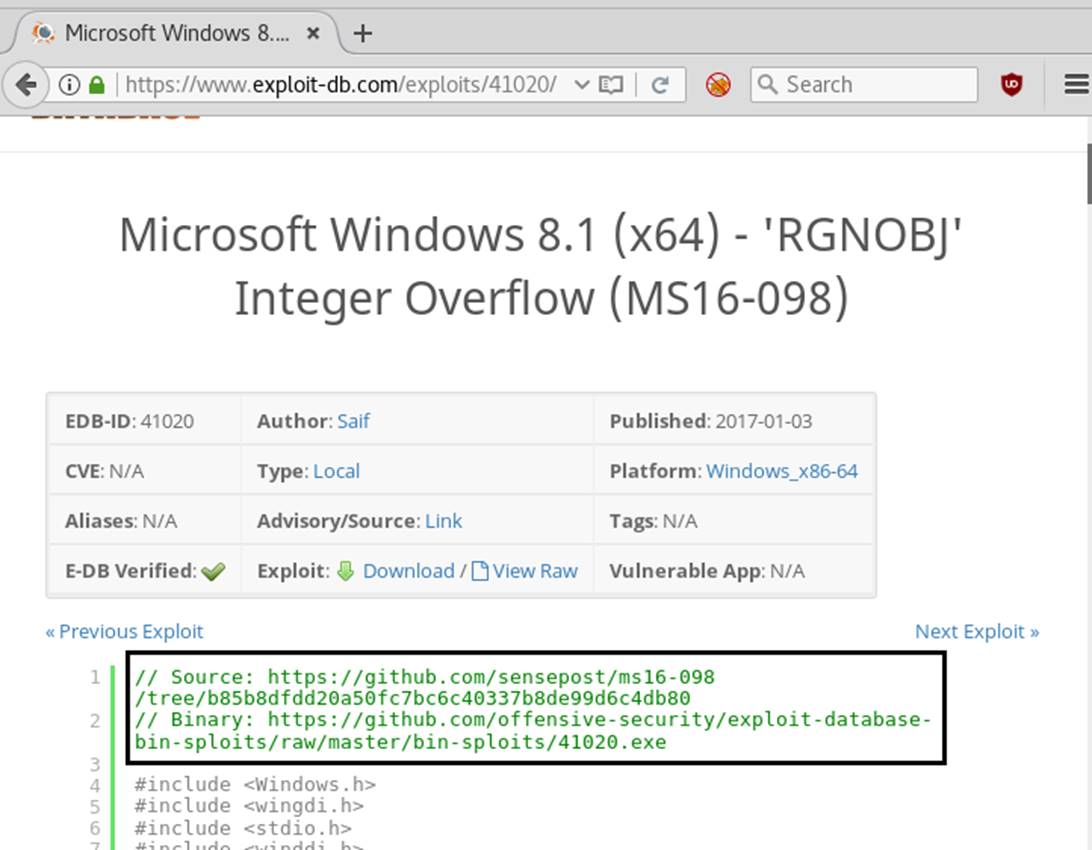
Task: Click the View Raw exploit link
Action: [x=534, y=571]
